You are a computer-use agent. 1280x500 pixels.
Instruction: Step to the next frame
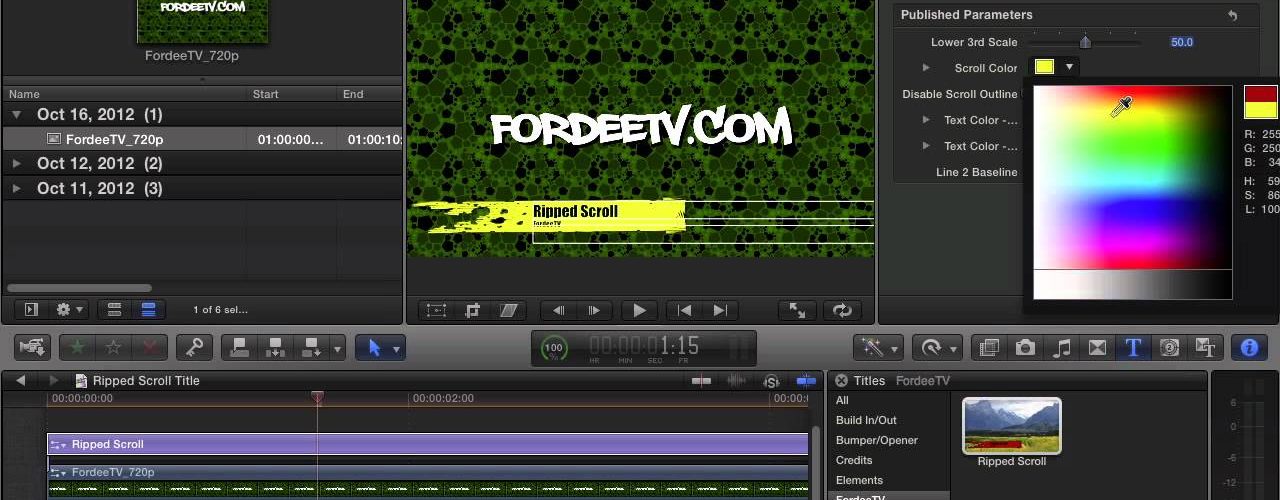click(594, 311)
